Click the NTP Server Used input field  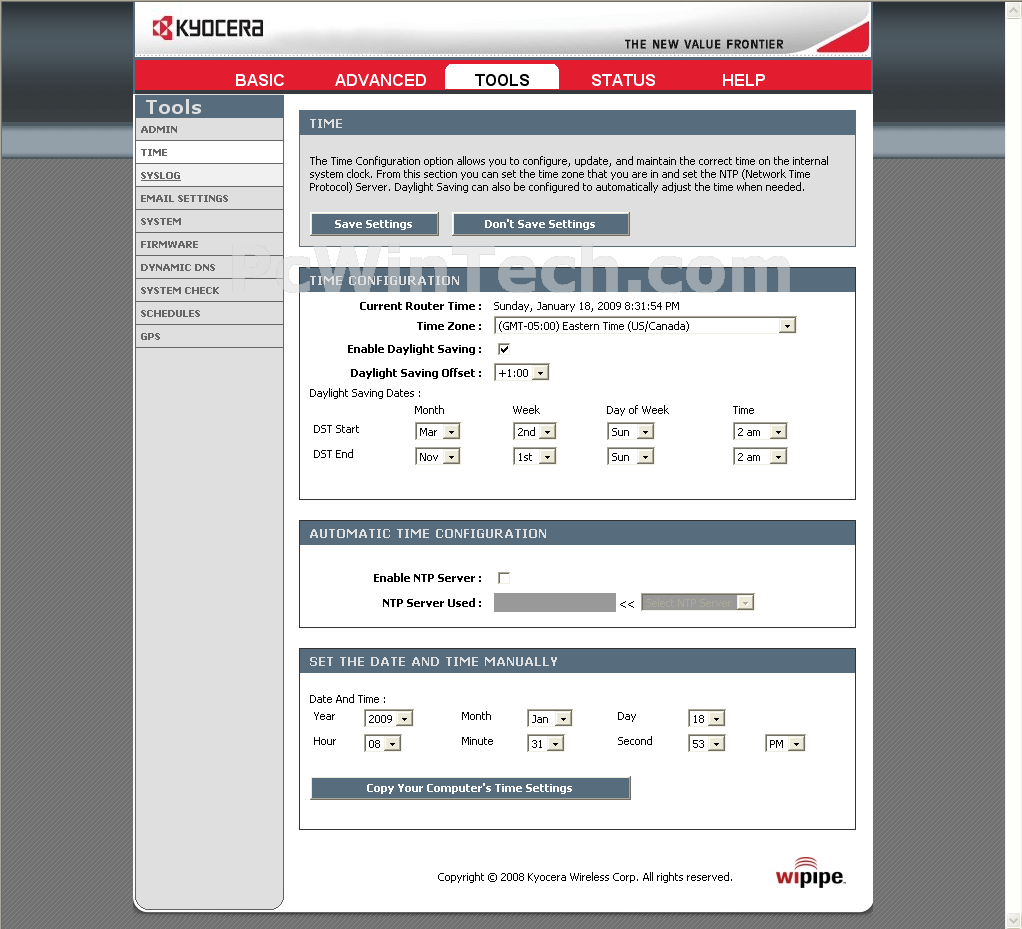(x=555, y=602)
